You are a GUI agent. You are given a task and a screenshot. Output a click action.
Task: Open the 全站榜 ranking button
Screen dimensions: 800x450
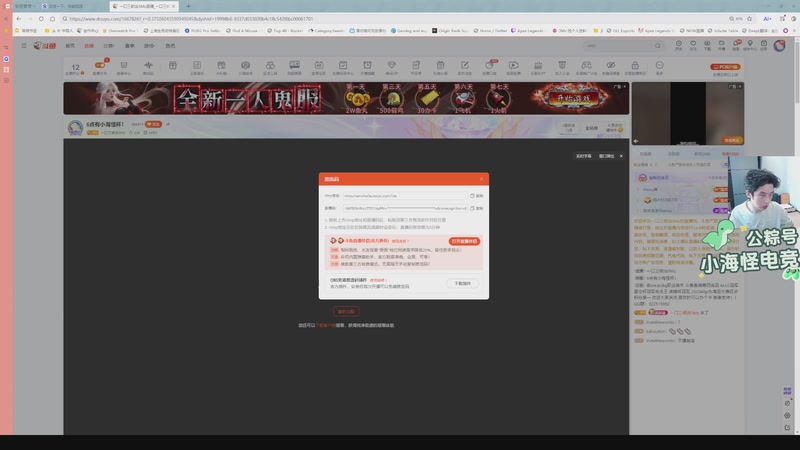pyautogui.click(x=591, y=128)
